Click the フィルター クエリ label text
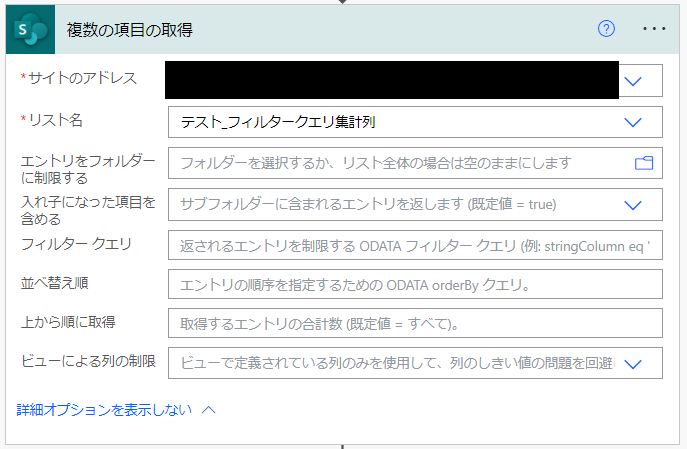 tap(76, 244)
